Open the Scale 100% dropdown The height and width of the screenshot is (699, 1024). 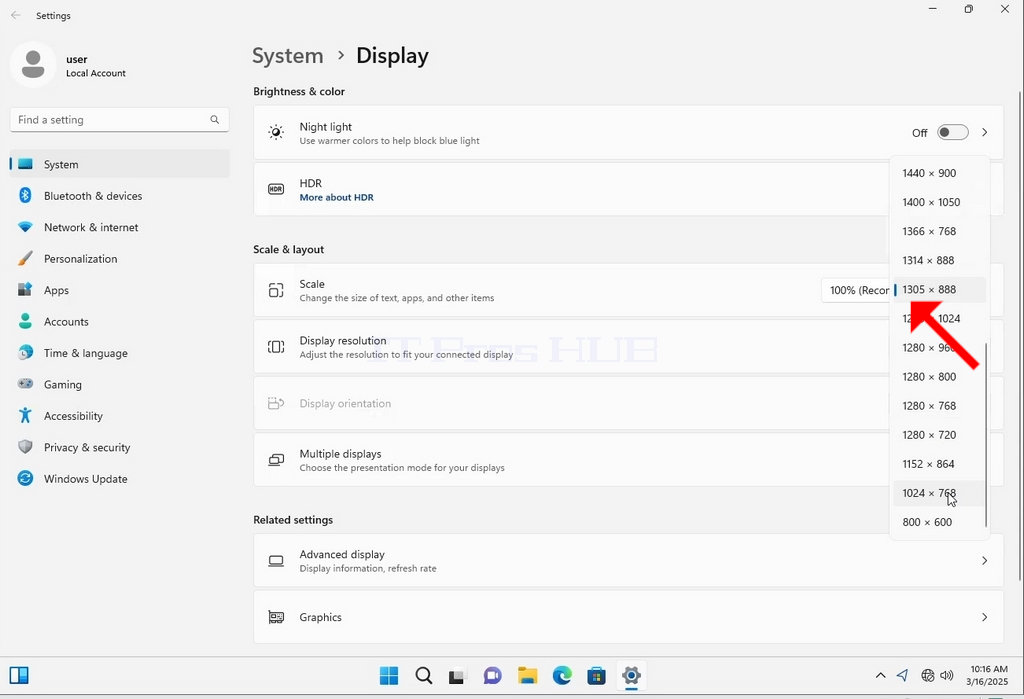click(856, 290)
